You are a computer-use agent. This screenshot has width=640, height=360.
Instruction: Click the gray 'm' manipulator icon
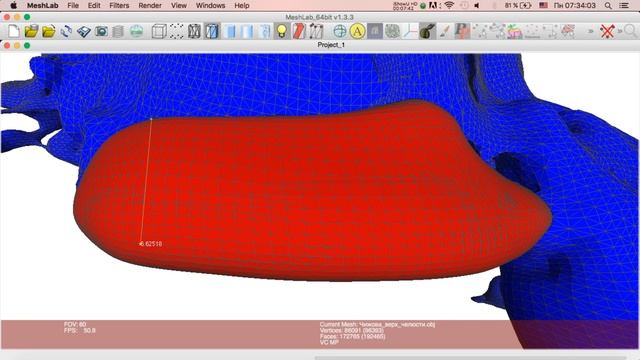pos(375,31)
